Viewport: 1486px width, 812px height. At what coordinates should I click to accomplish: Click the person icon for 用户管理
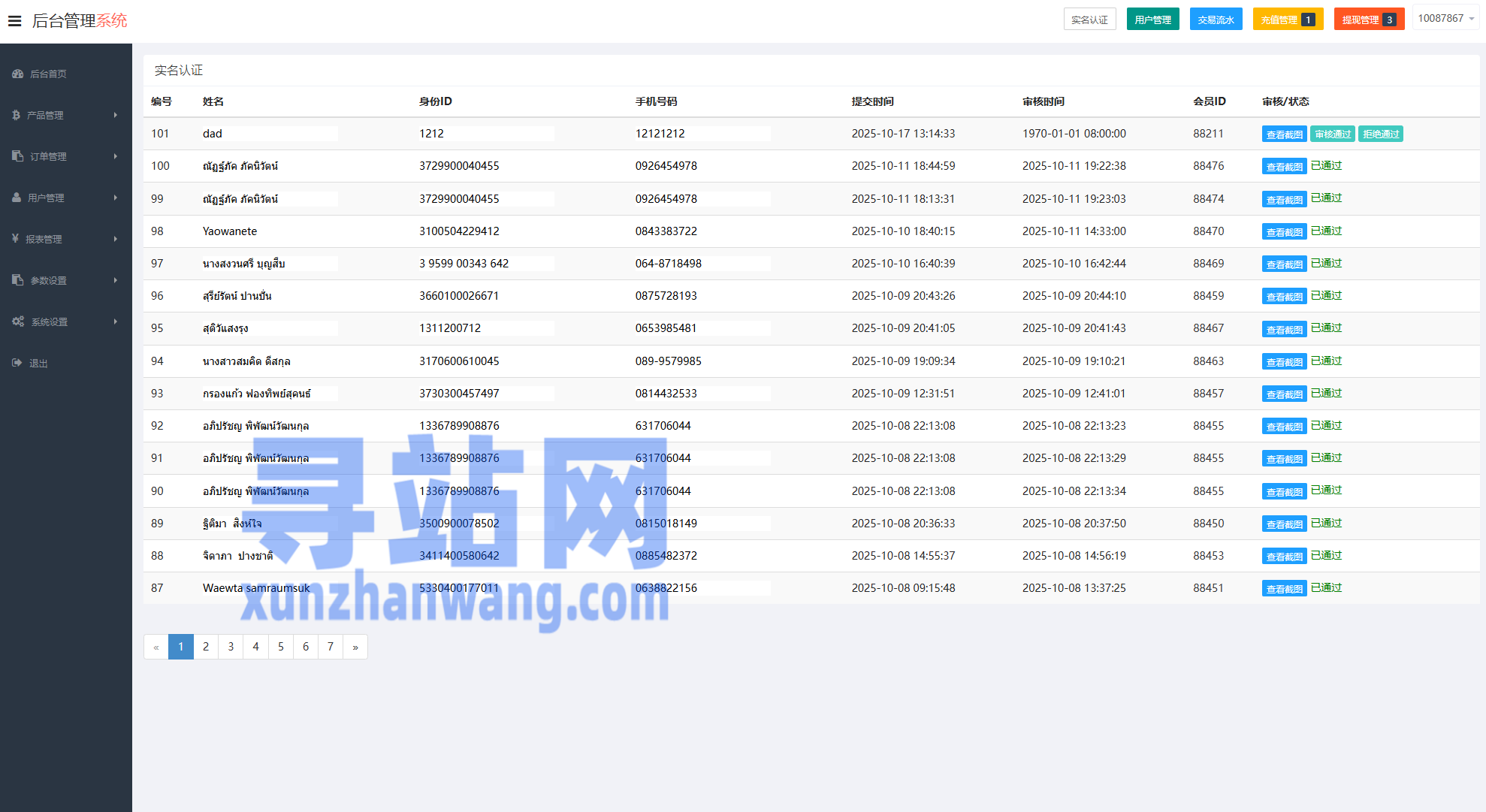17,198
